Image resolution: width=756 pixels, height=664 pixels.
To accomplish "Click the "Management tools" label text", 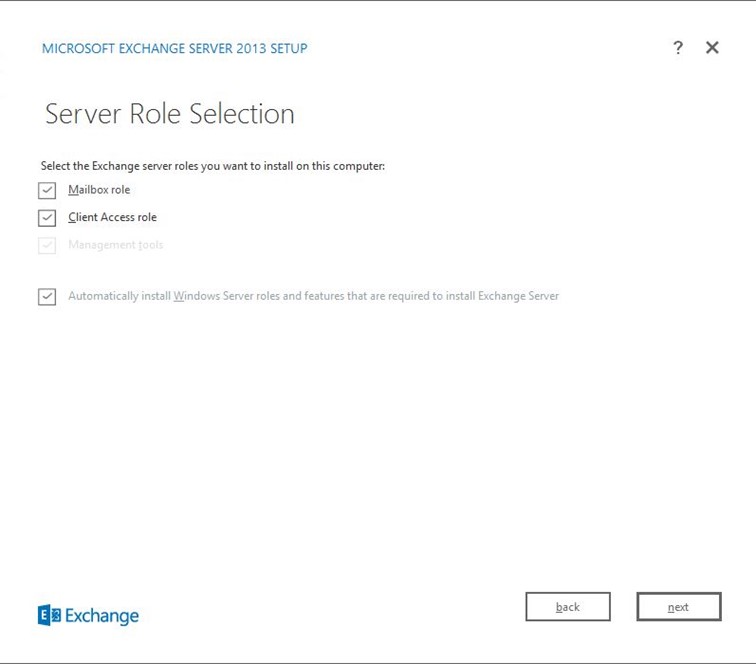I will coord(115,245).
